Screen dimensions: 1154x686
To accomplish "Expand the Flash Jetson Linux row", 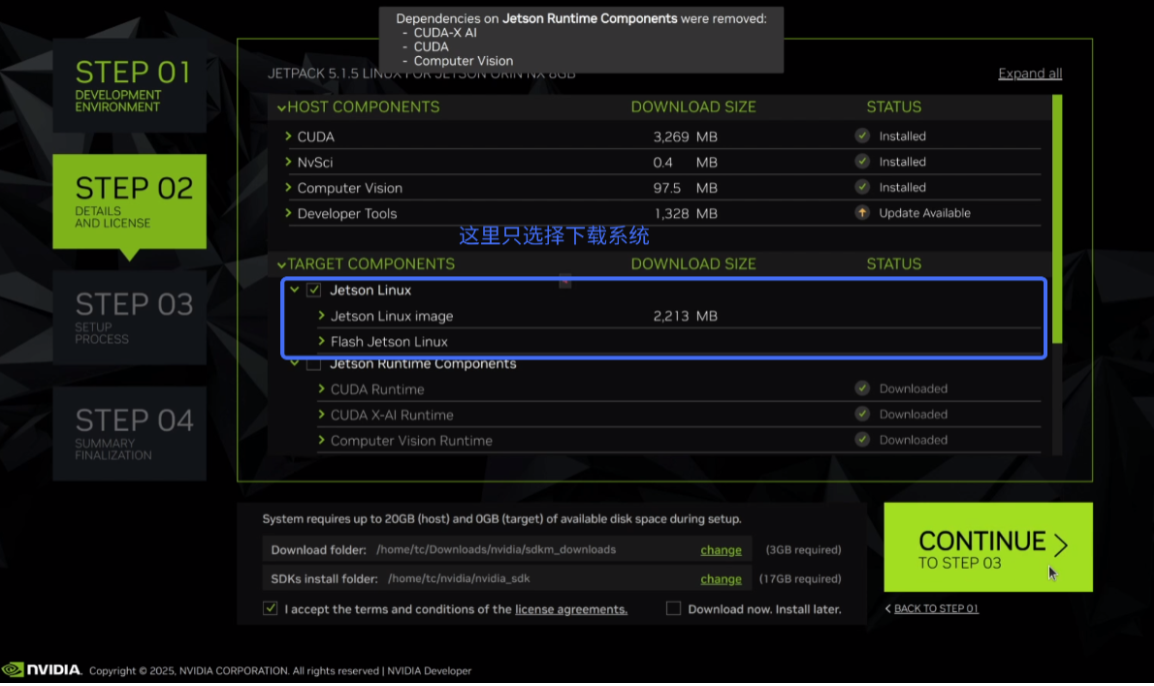I will pyautogui.click(x=322, y=341).
